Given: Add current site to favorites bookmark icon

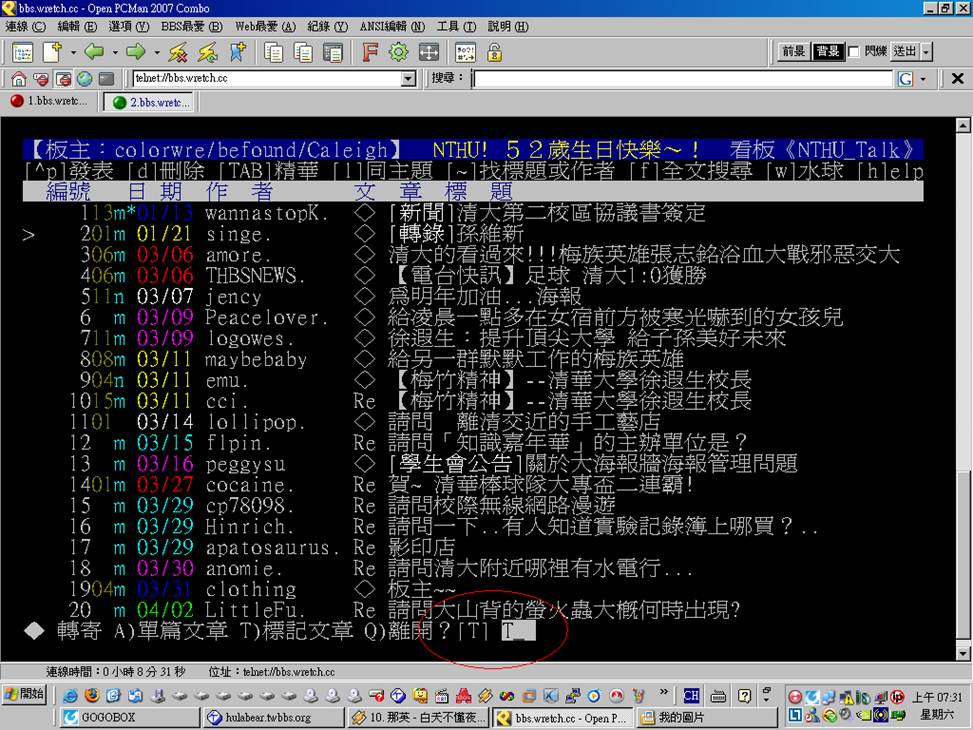Looking at the screenshot, I should (238, 52).
